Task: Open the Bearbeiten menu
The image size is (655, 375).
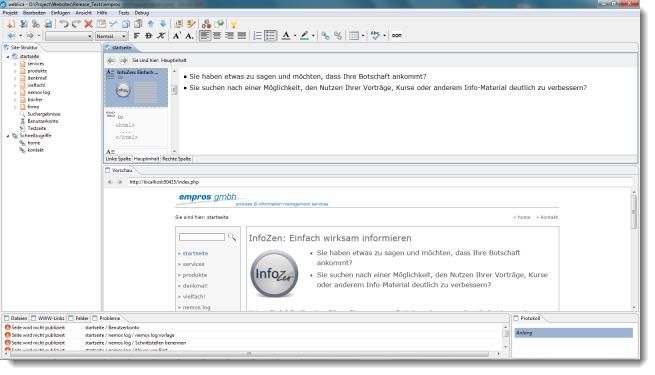Action: pos(34,13)
